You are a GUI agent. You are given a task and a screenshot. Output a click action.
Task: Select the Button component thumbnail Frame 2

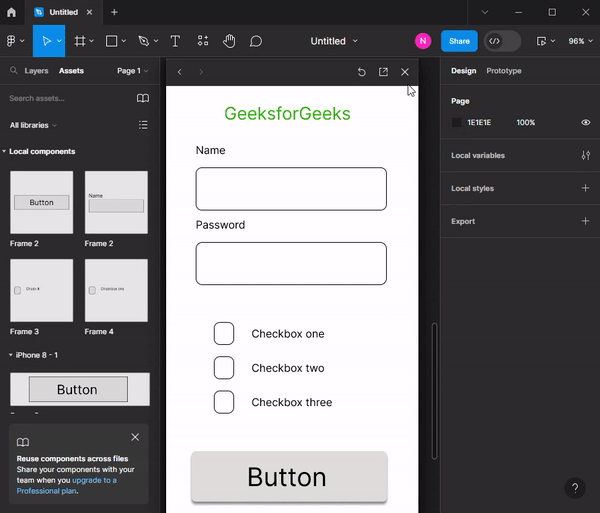coord(42,202)
